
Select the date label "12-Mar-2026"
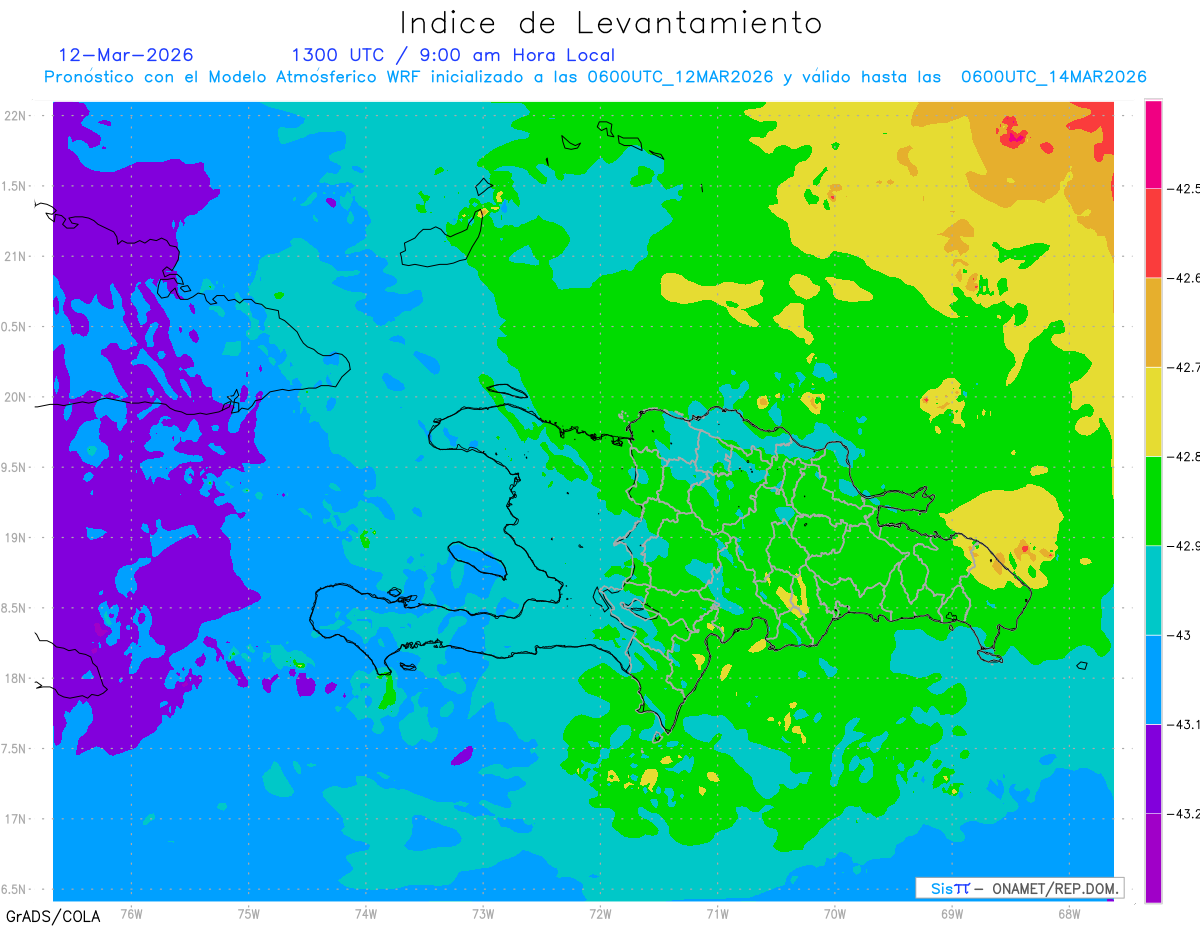126,55
